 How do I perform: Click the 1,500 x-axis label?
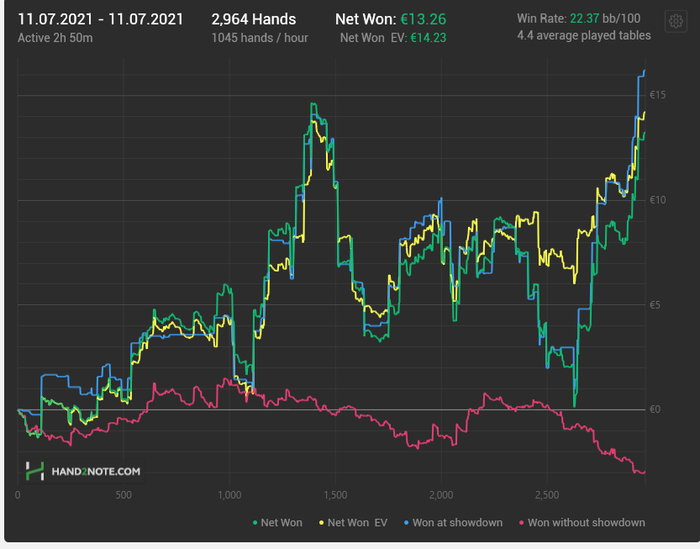(335, 495)
